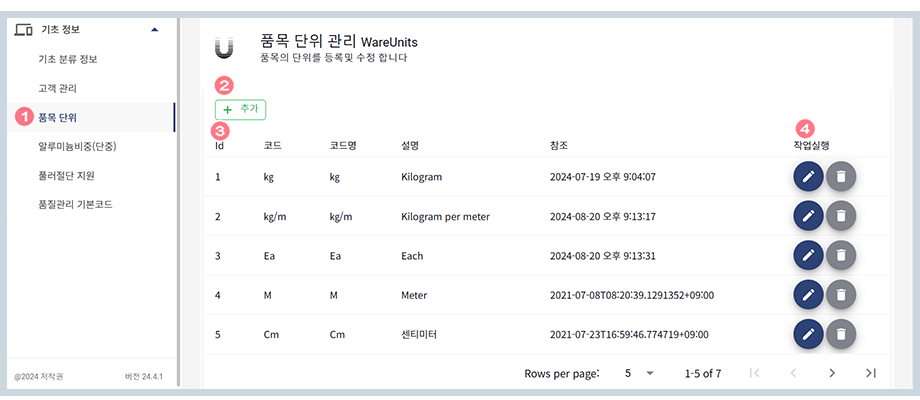Screen dimensions: 920x400
Task: Select 알루미늄비중(단중) in sidebar
Action: coord(77,146)
